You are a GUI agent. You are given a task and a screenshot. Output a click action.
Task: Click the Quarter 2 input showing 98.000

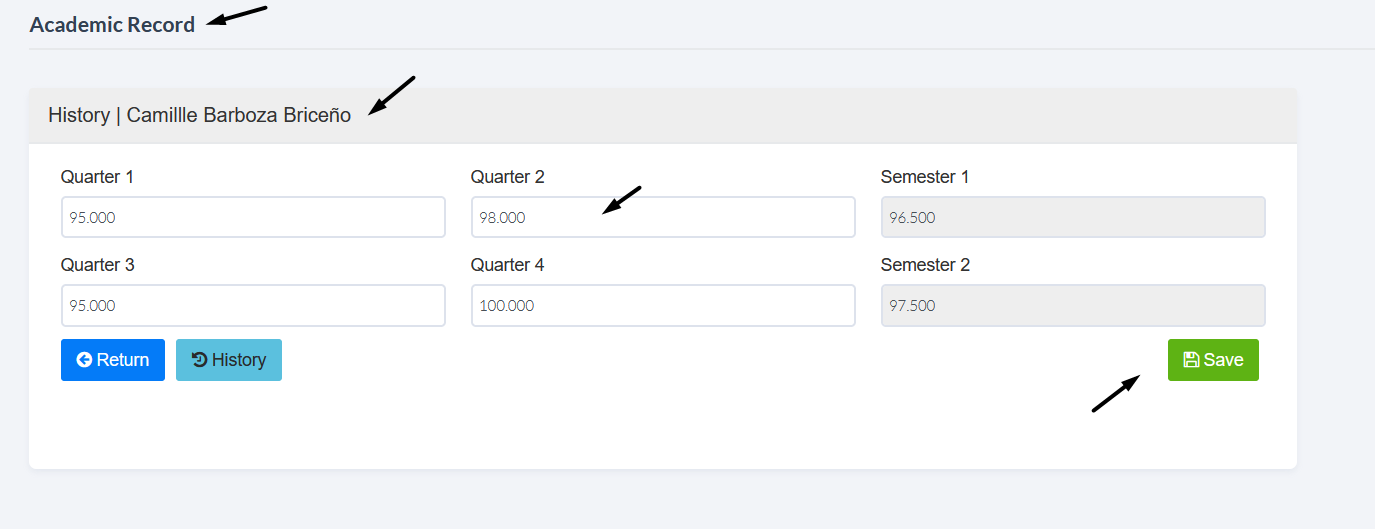663,217
